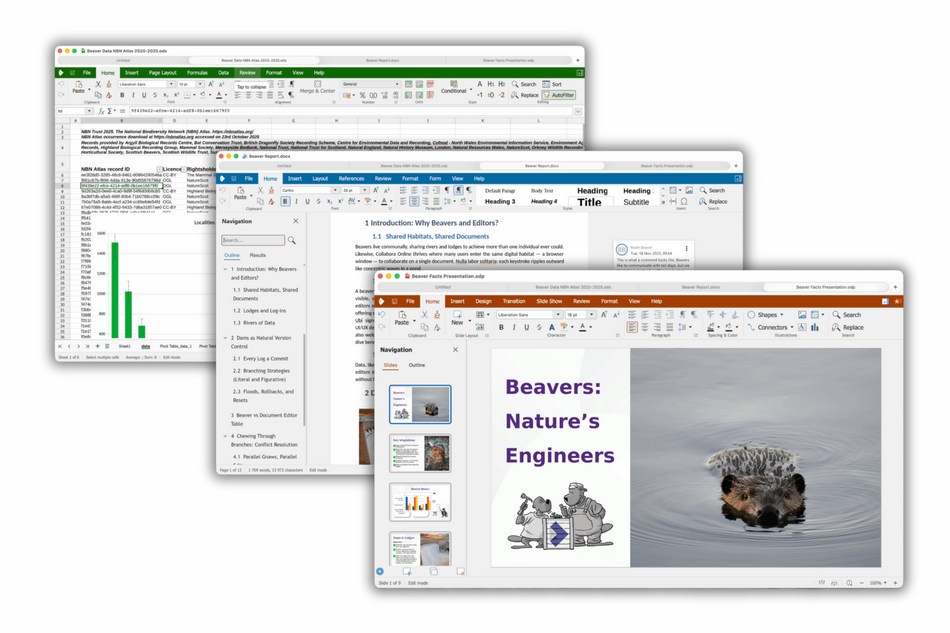
Task: Click the font color swatch in the presentation toolbar
Action: [582, 327]
